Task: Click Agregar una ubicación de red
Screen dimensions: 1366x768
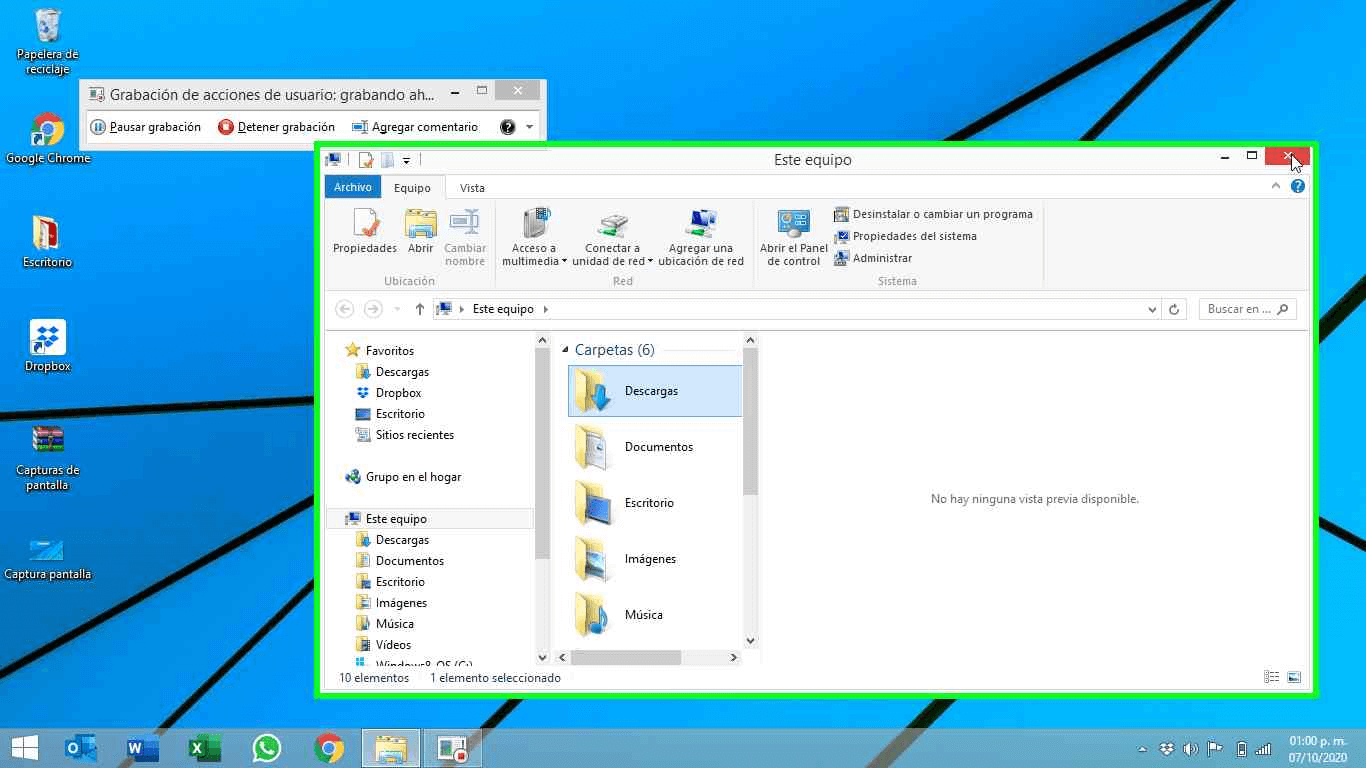Action: point(700,238)
